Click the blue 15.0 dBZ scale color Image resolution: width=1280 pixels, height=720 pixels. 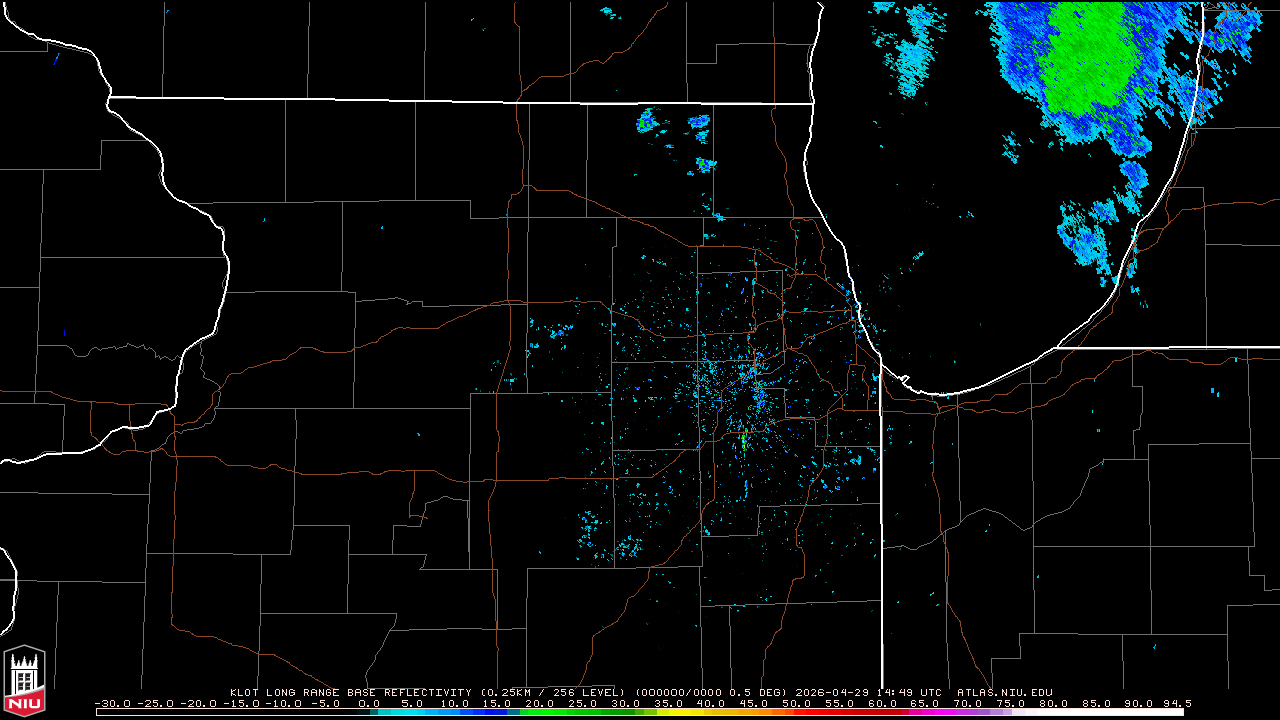pyautogui.click(x=497, y=712)
